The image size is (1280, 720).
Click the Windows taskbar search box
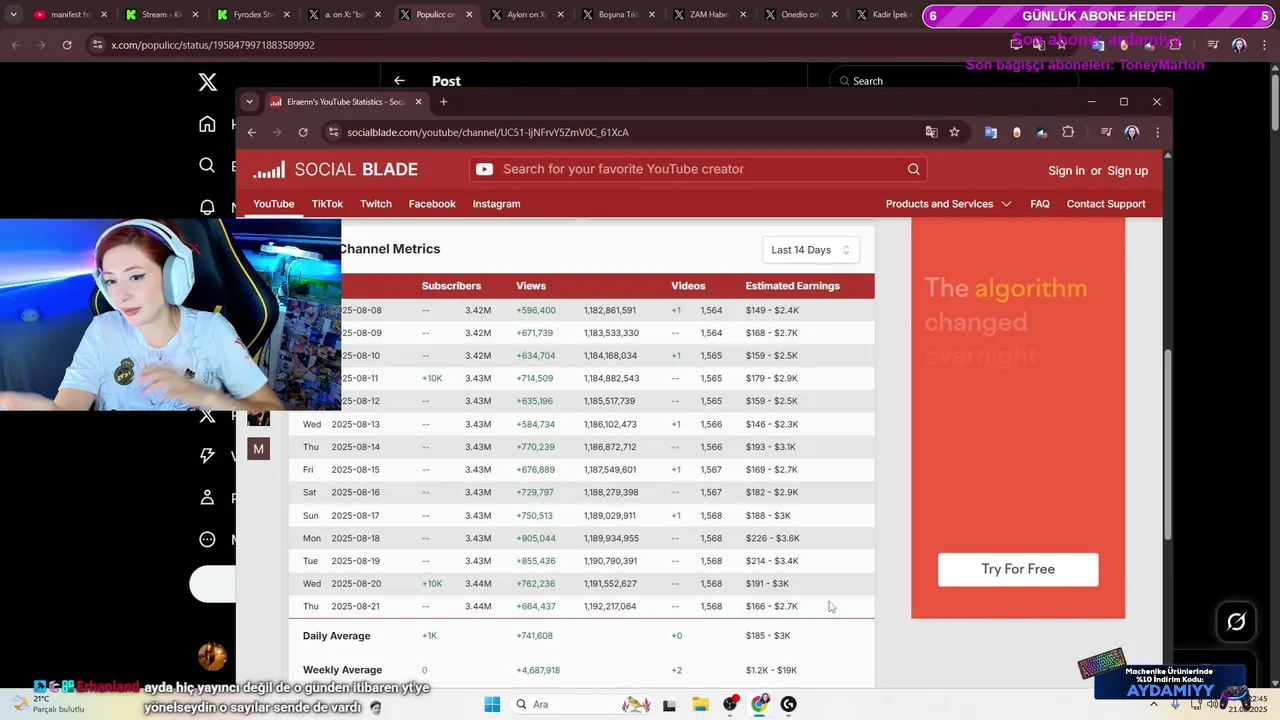tap(582, 704)
